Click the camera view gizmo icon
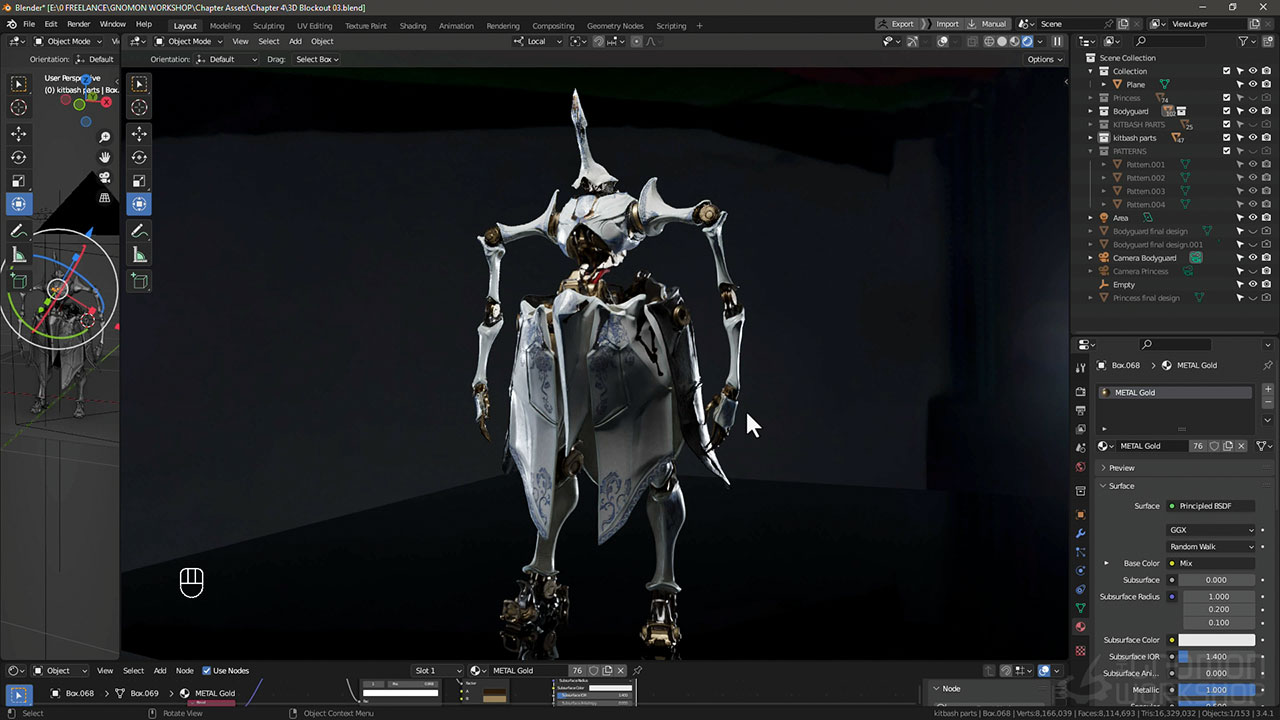This screenshot has height=720, width=1280. (x=105, y=177)
